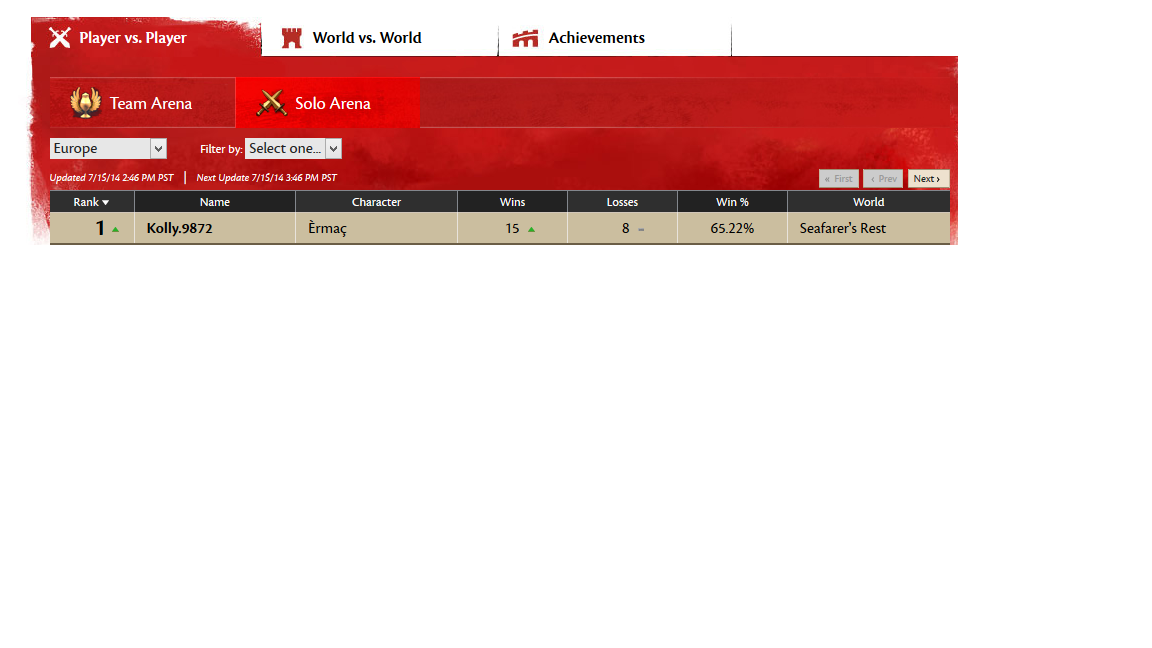
Task: Open the Player vs. Player tab
Action: tap(146, 37)
